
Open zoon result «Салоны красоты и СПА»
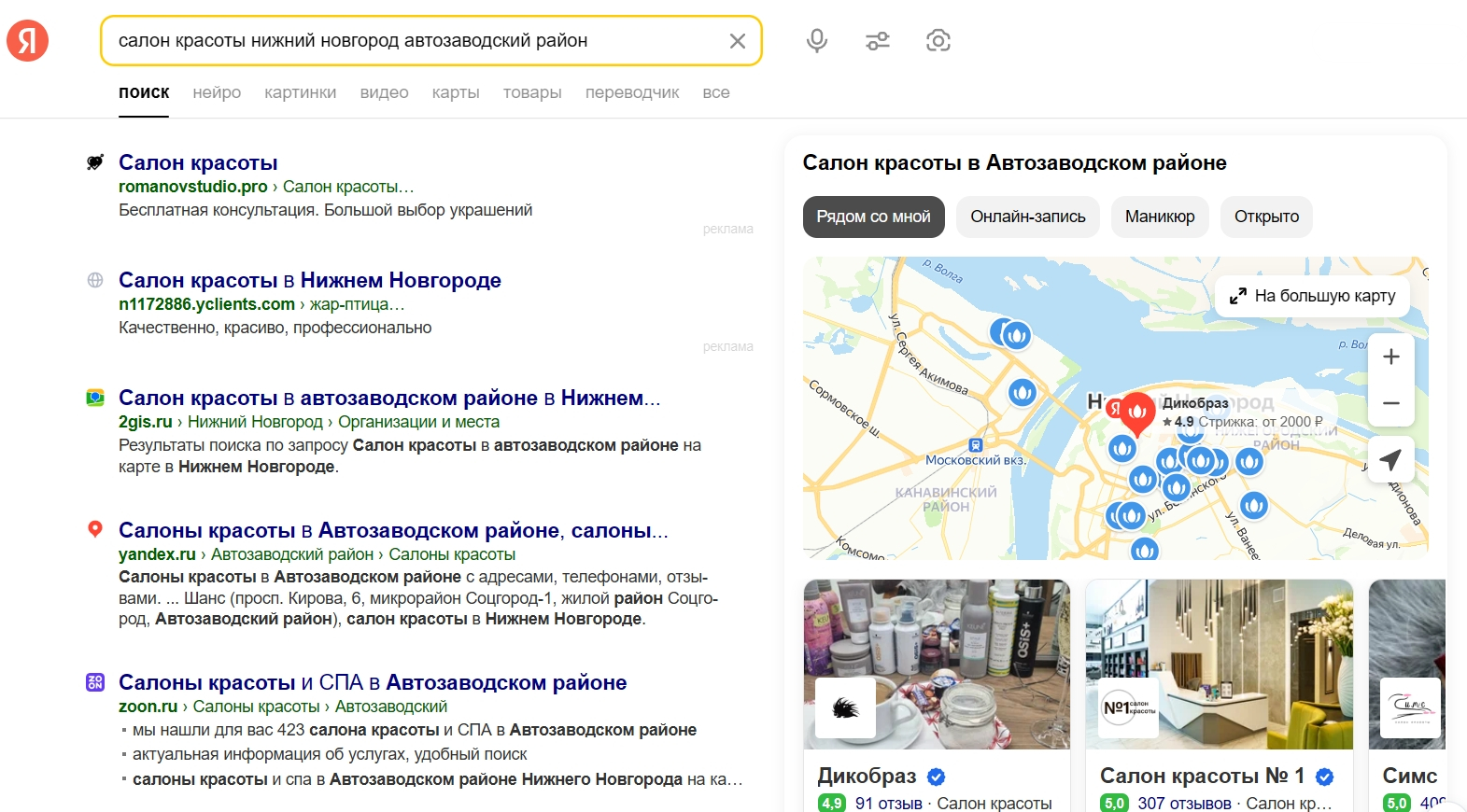(373, 682)
